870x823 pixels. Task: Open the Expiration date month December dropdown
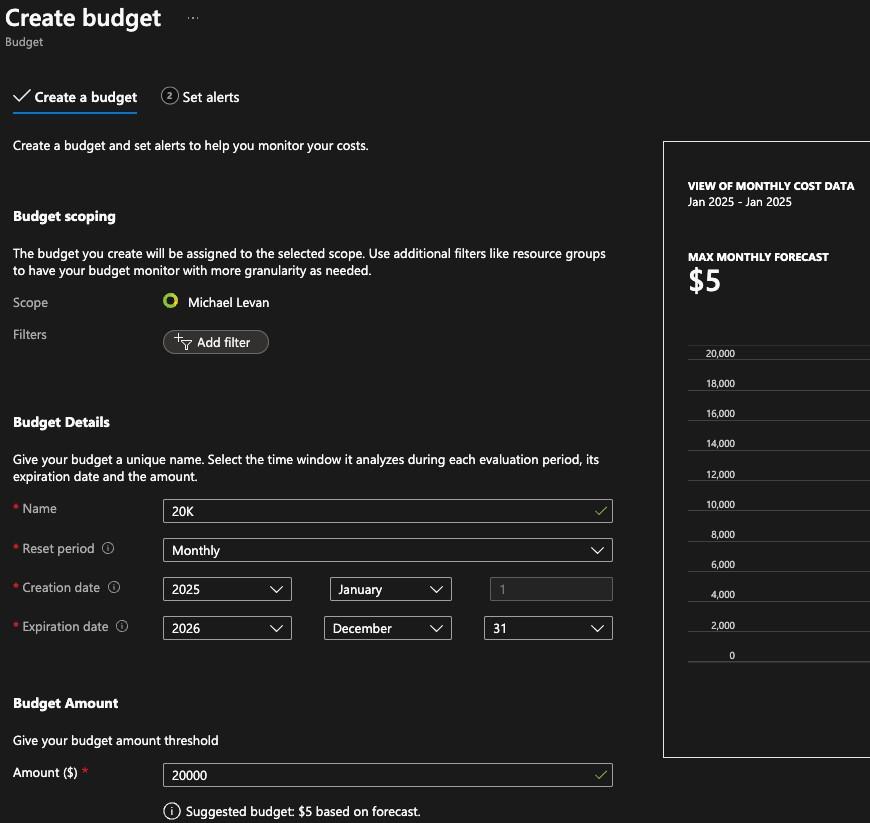pyautogui.click(x=388, y=628)
